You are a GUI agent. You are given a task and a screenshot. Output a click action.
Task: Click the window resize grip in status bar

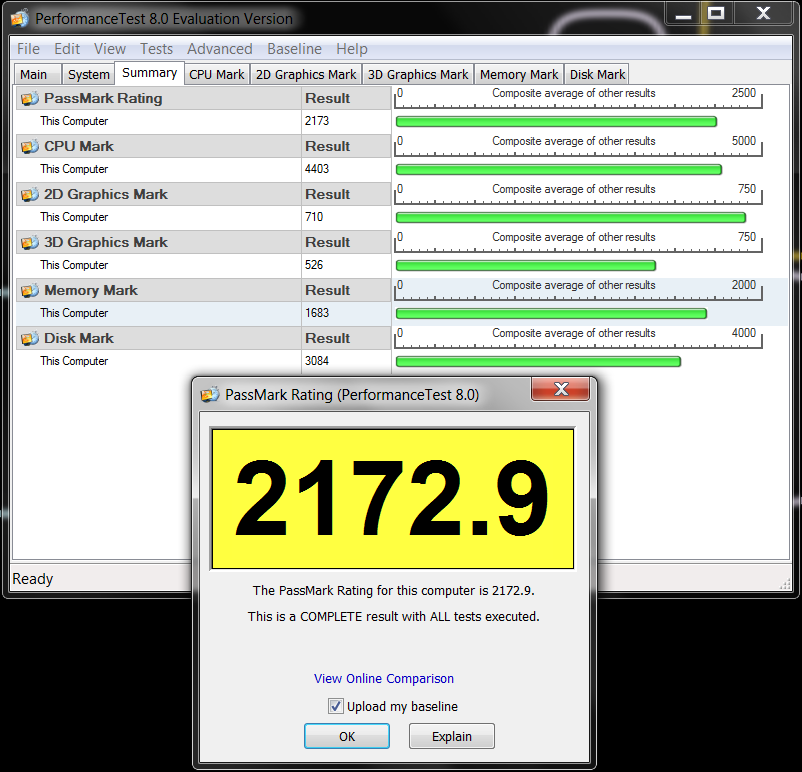(x=785, y=584)
